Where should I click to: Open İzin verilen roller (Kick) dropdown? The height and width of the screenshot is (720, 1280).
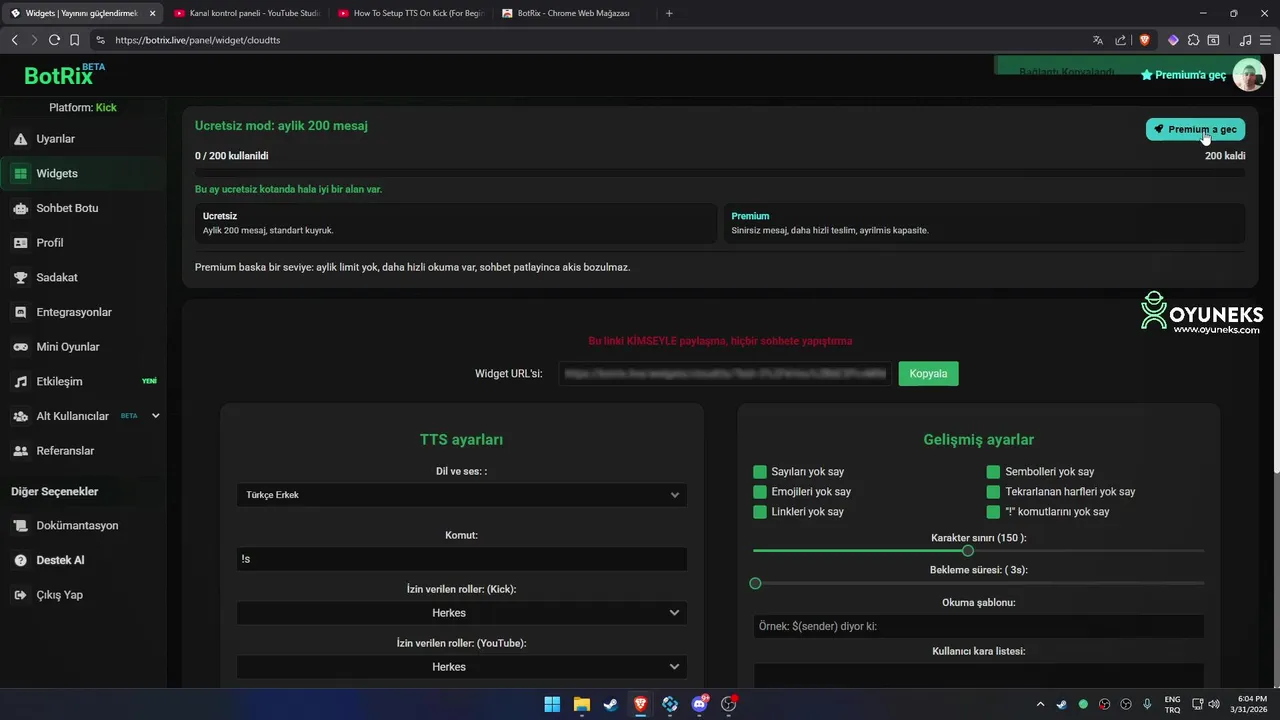tap(462, 612)
